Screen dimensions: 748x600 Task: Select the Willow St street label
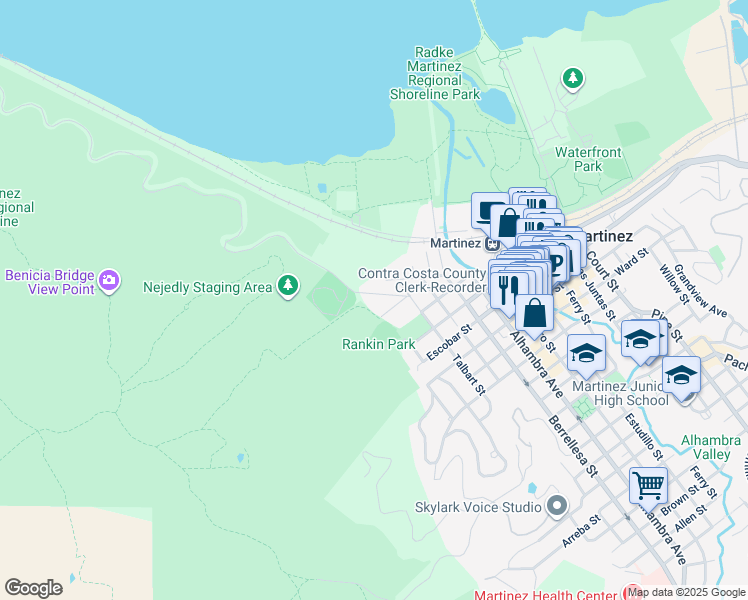[x=675, y=284]
